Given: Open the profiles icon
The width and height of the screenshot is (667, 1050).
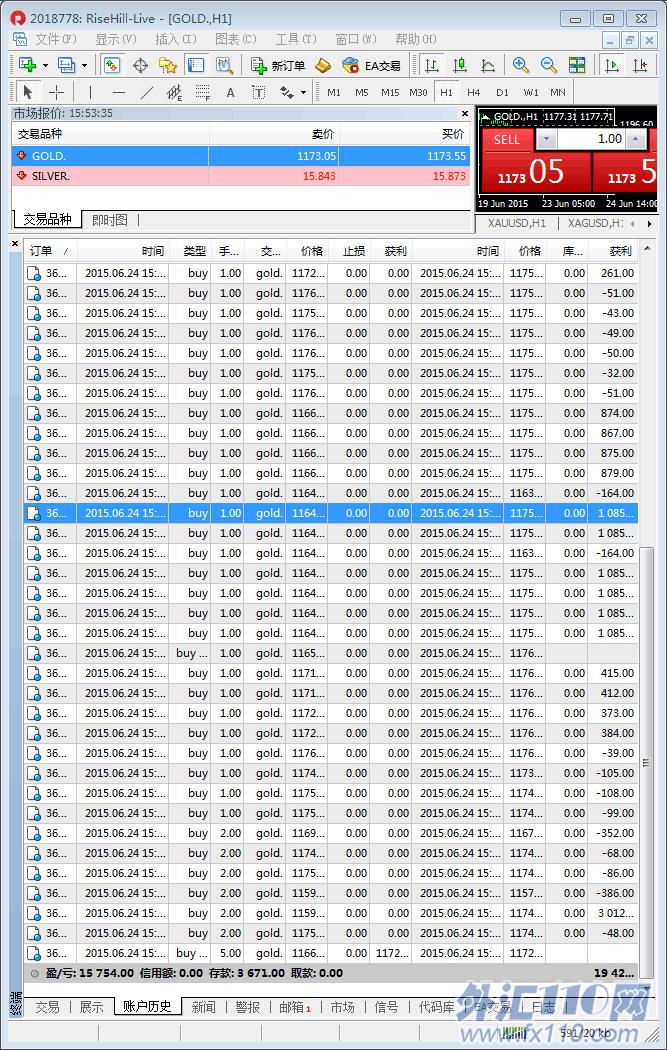Looking at the screenshot, I should (66, 65).
